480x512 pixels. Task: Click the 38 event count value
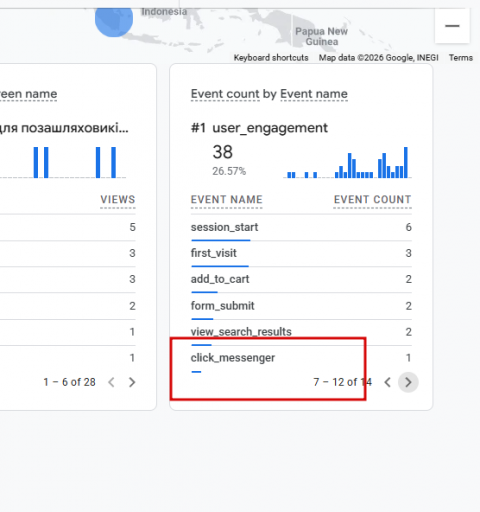tap(223, 152)
